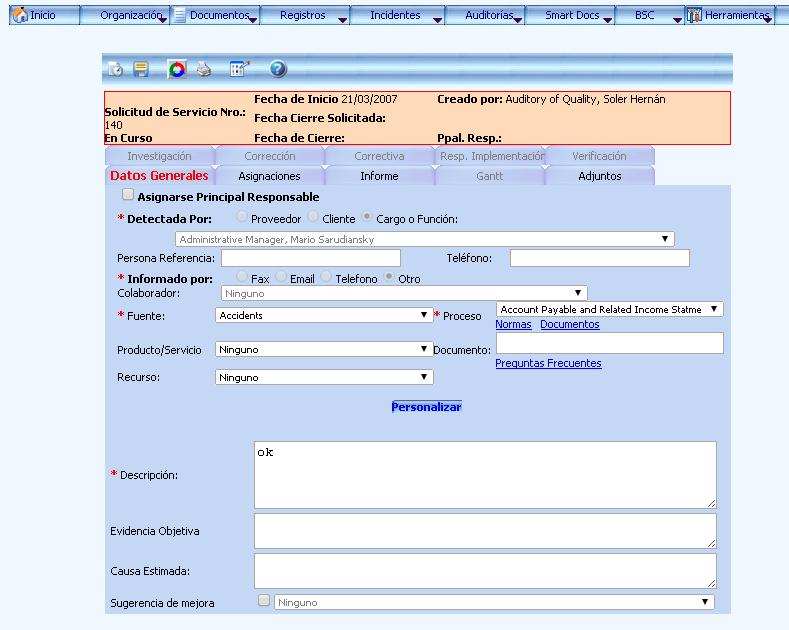
Task: Select the Cargo o Función radio button
Action: (367, 216)
